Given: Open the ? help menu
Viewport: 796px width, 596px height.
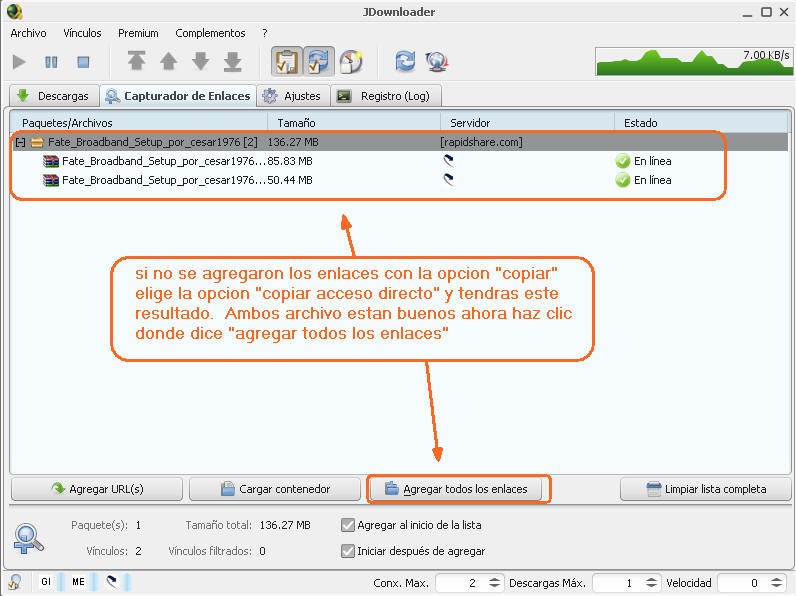Looking at the screenshot, I should 264,33.
